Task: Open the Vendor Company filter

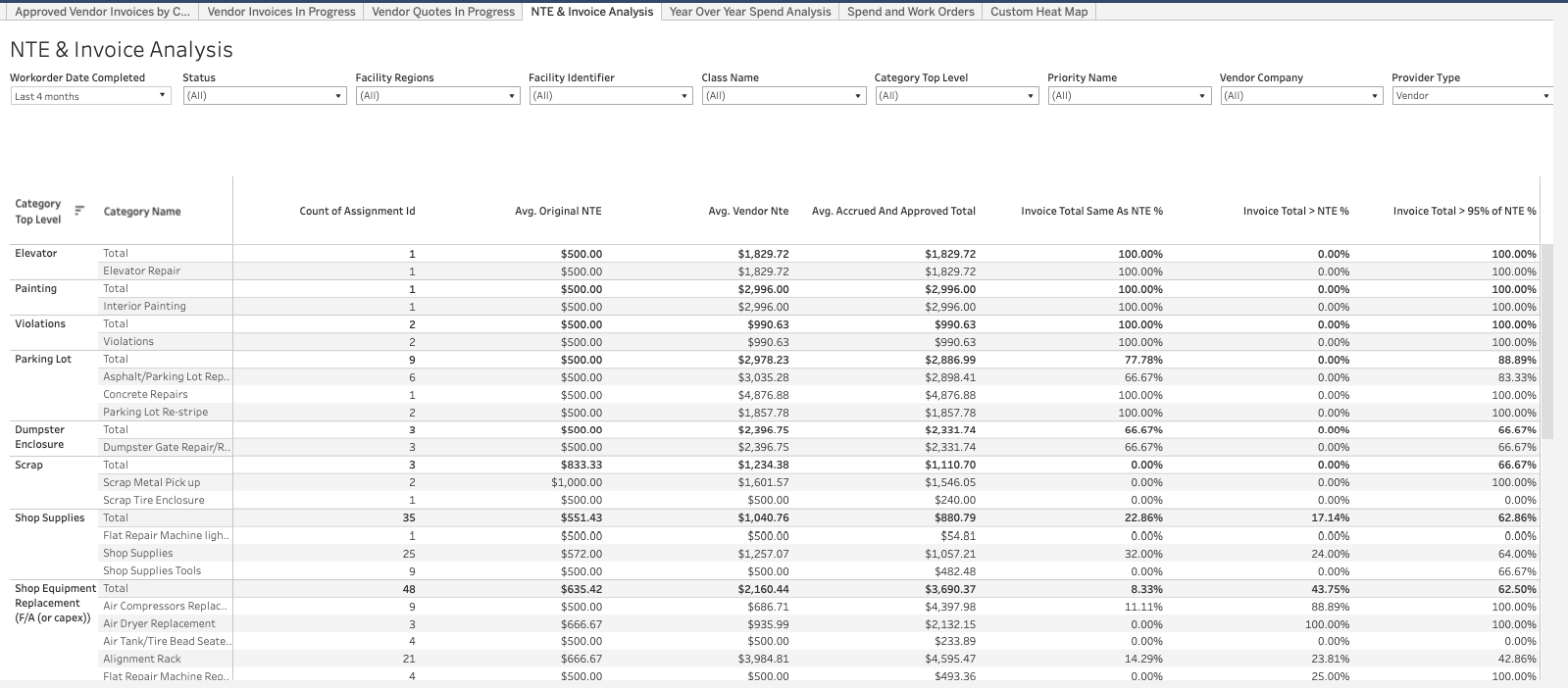Action: point(1301,96)
